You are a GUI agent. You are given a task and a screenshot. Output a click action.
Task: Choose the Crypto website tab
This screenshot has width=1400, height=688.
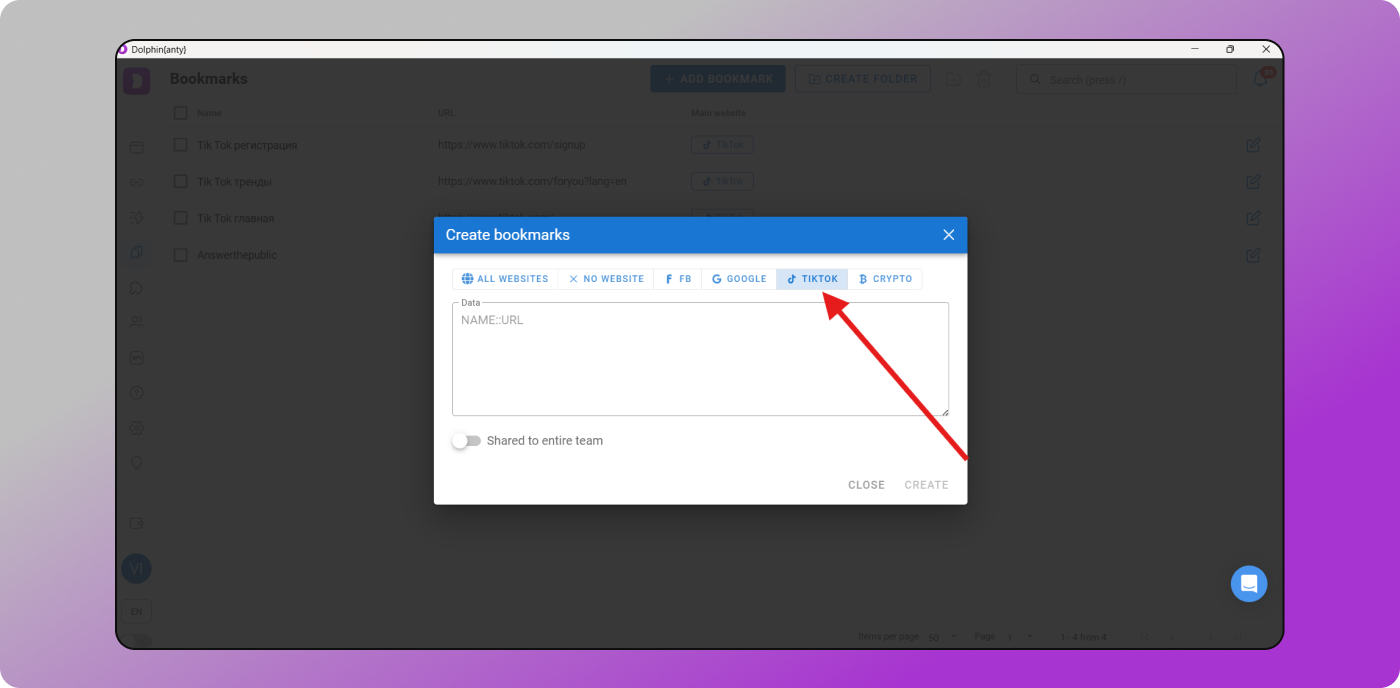pyautogui.click(x=885, y=279)
